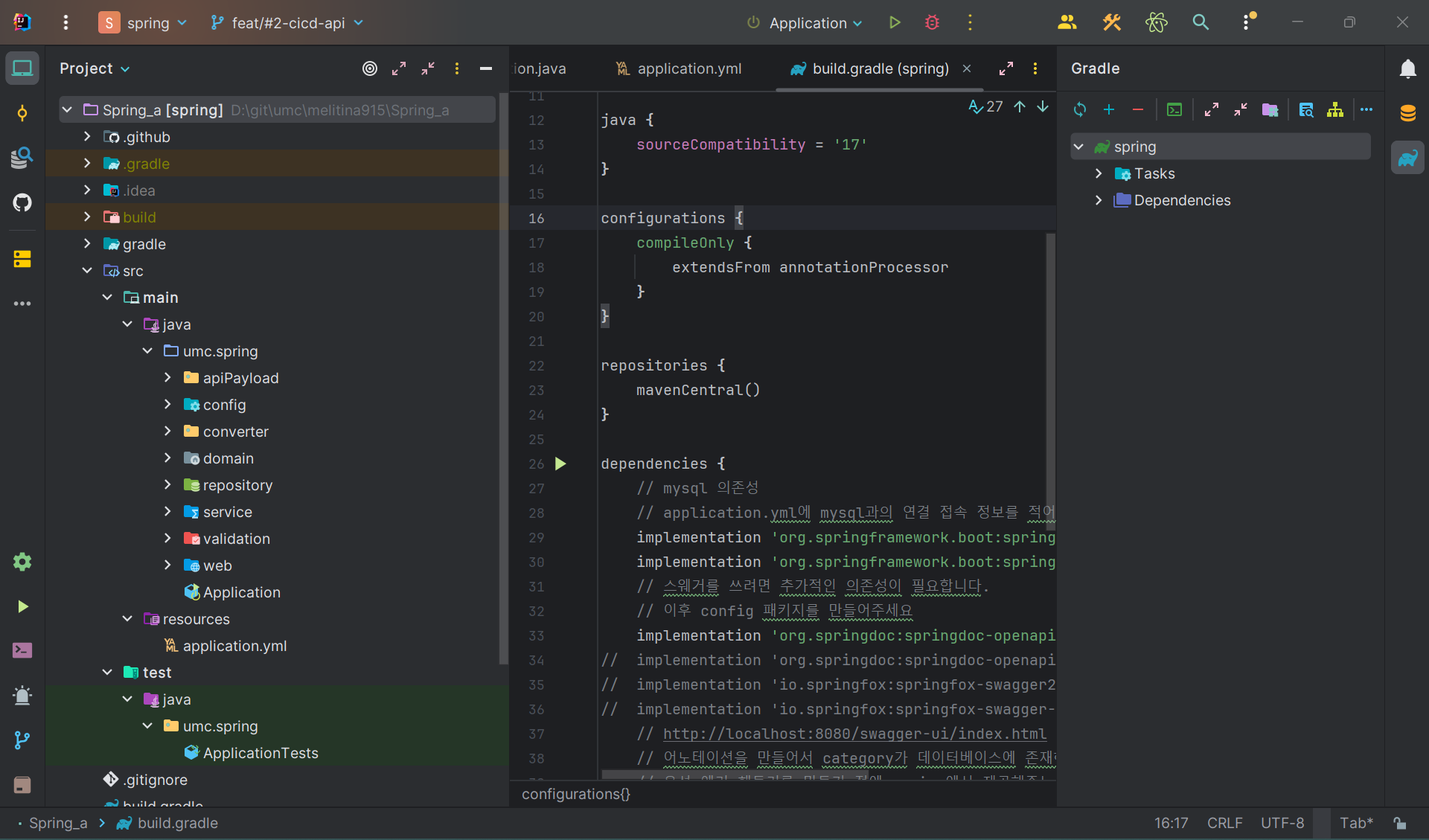Viewport: 1429px width, 840px height.
Task: Switch to the application.yml tab
Action: (679, 68)
